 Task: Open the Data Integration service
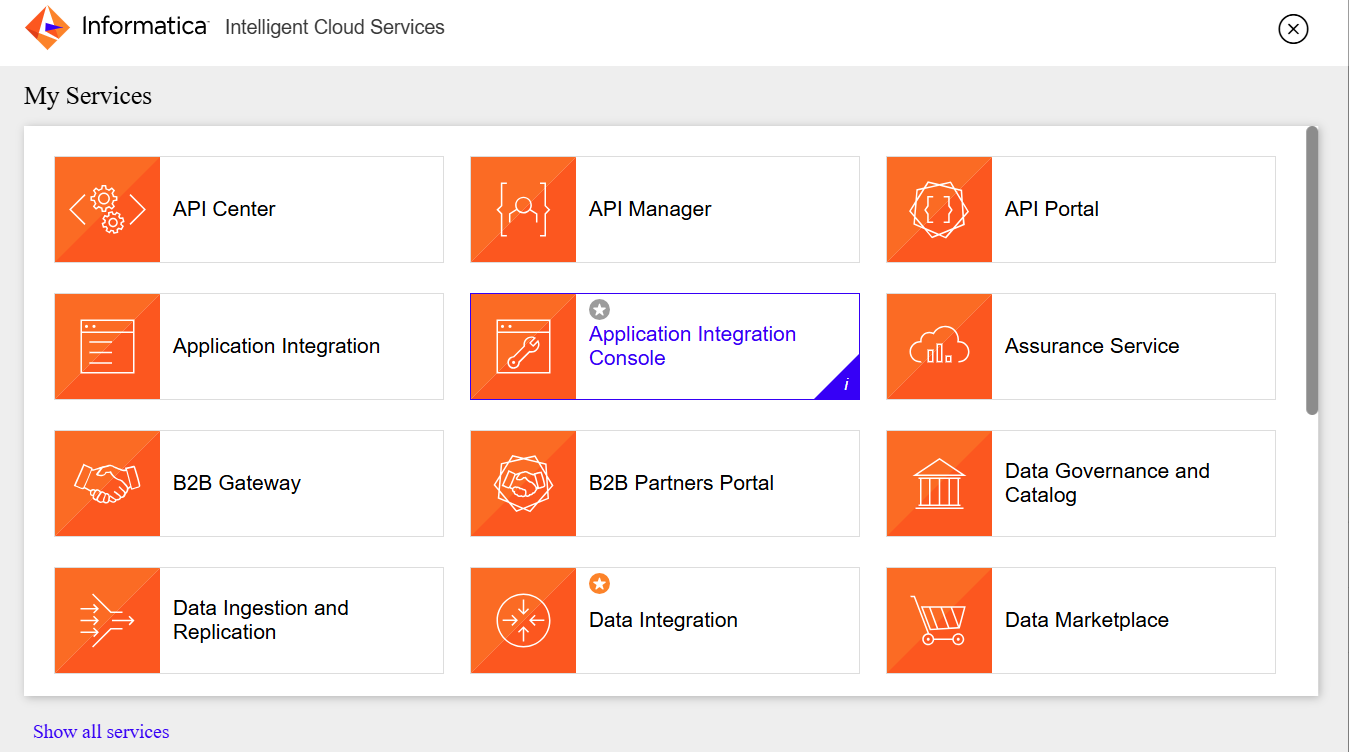[x=663, y=620]
